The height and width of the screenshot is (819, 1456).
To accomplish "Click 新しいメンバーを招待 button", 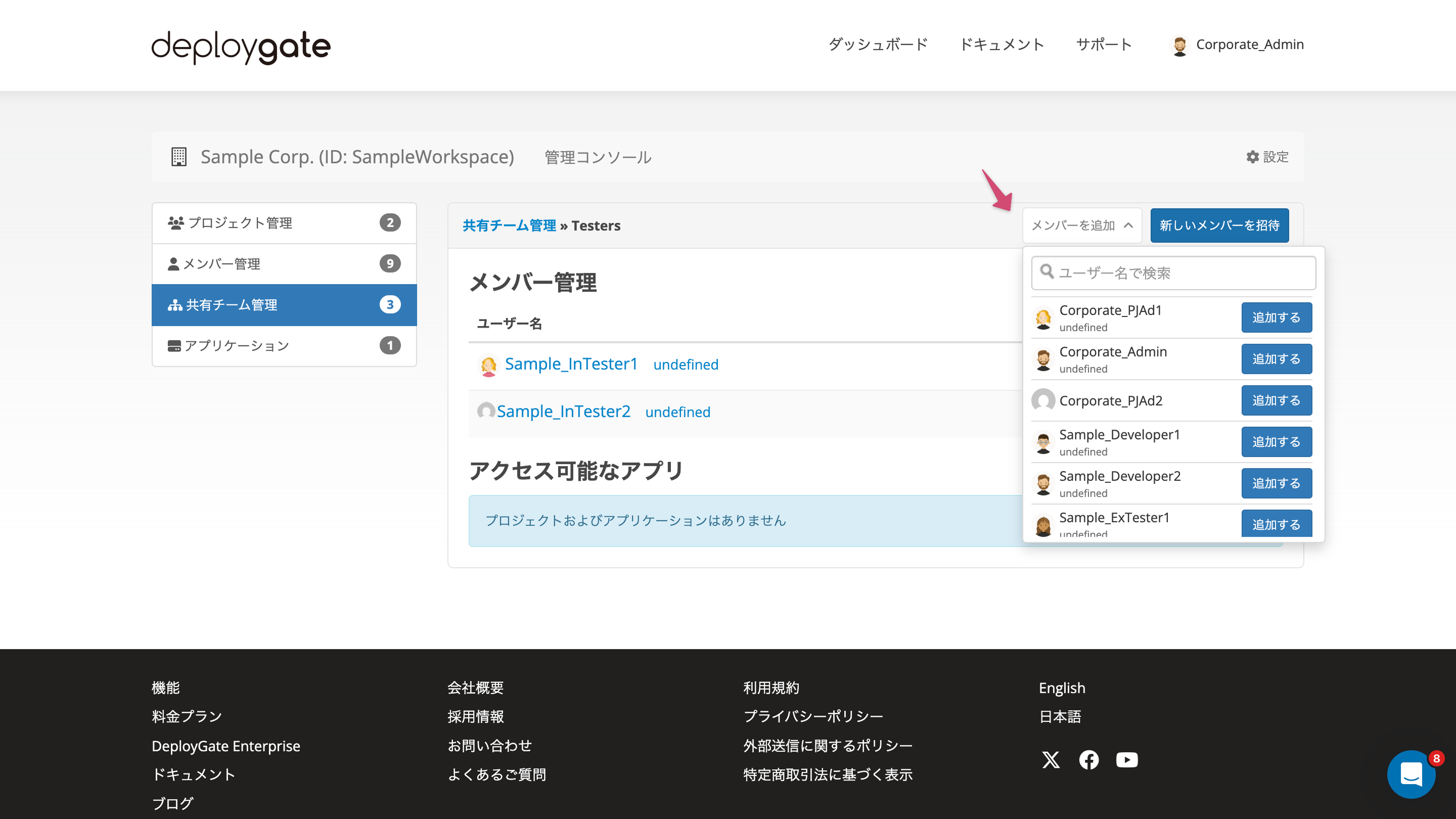I will pyautogui.click(x=1219, y=225).
